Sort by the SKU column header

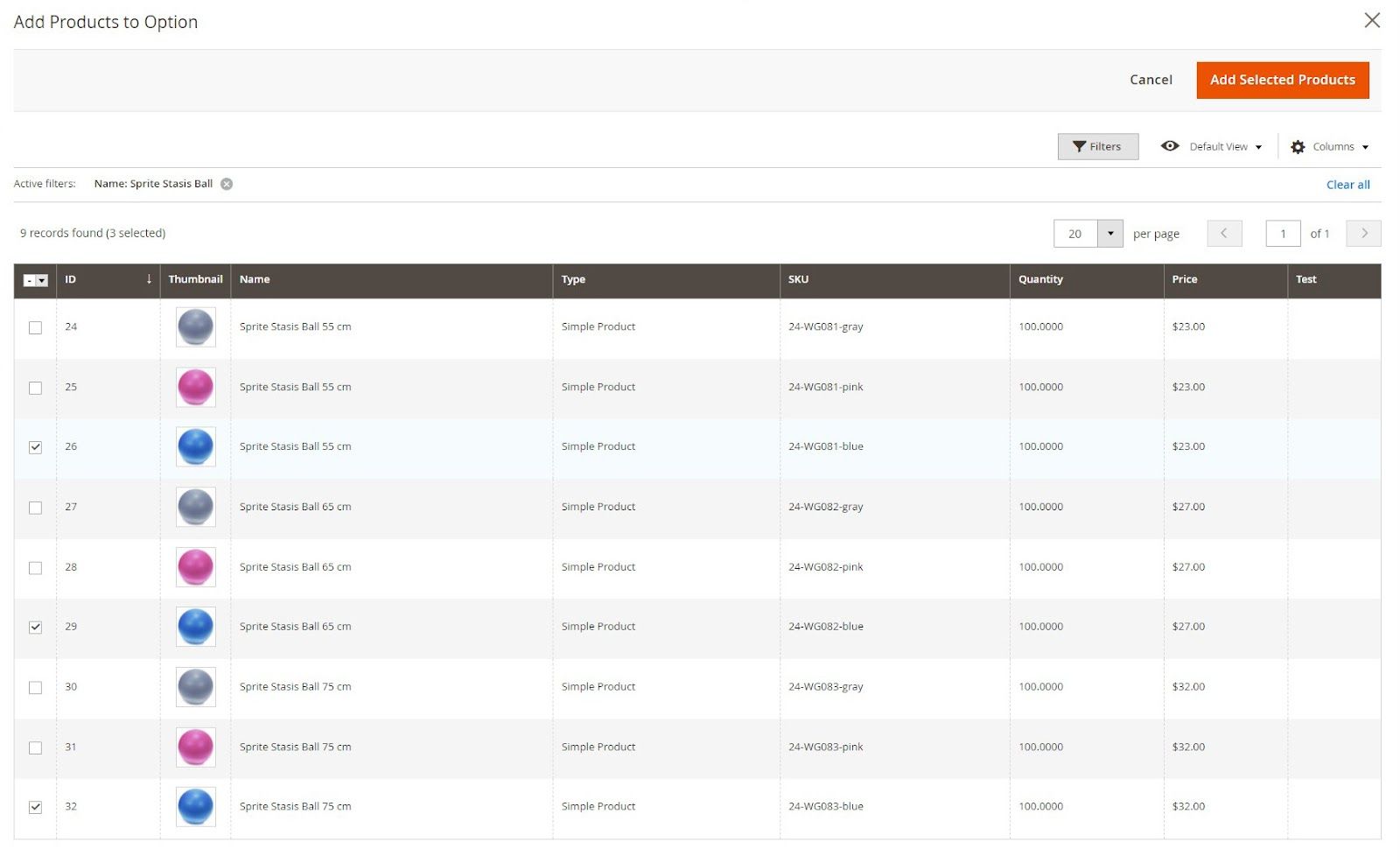tap(894, 279)
